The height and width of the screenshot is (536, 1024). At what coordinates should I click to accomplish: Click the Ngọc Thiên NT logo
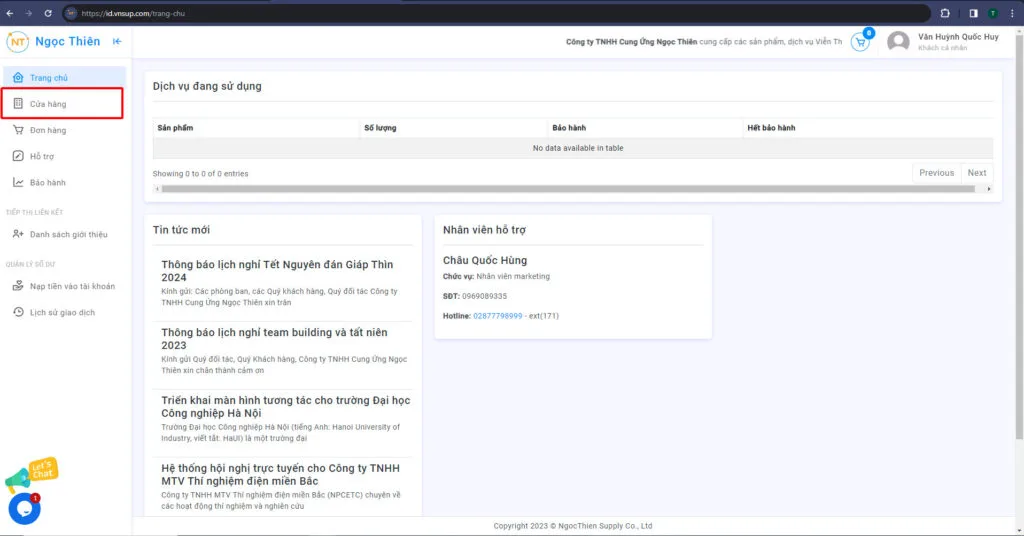(x=18, y=41)
